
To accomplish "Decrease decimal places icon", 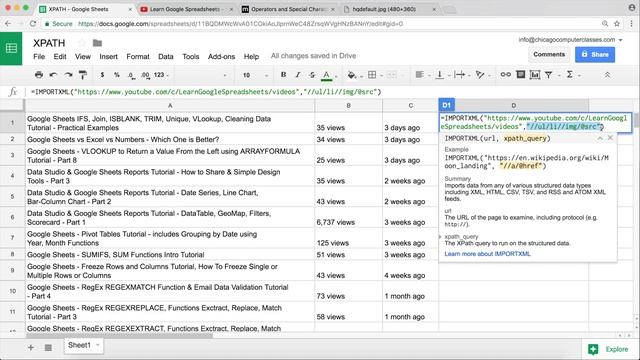I will (131, 75).
